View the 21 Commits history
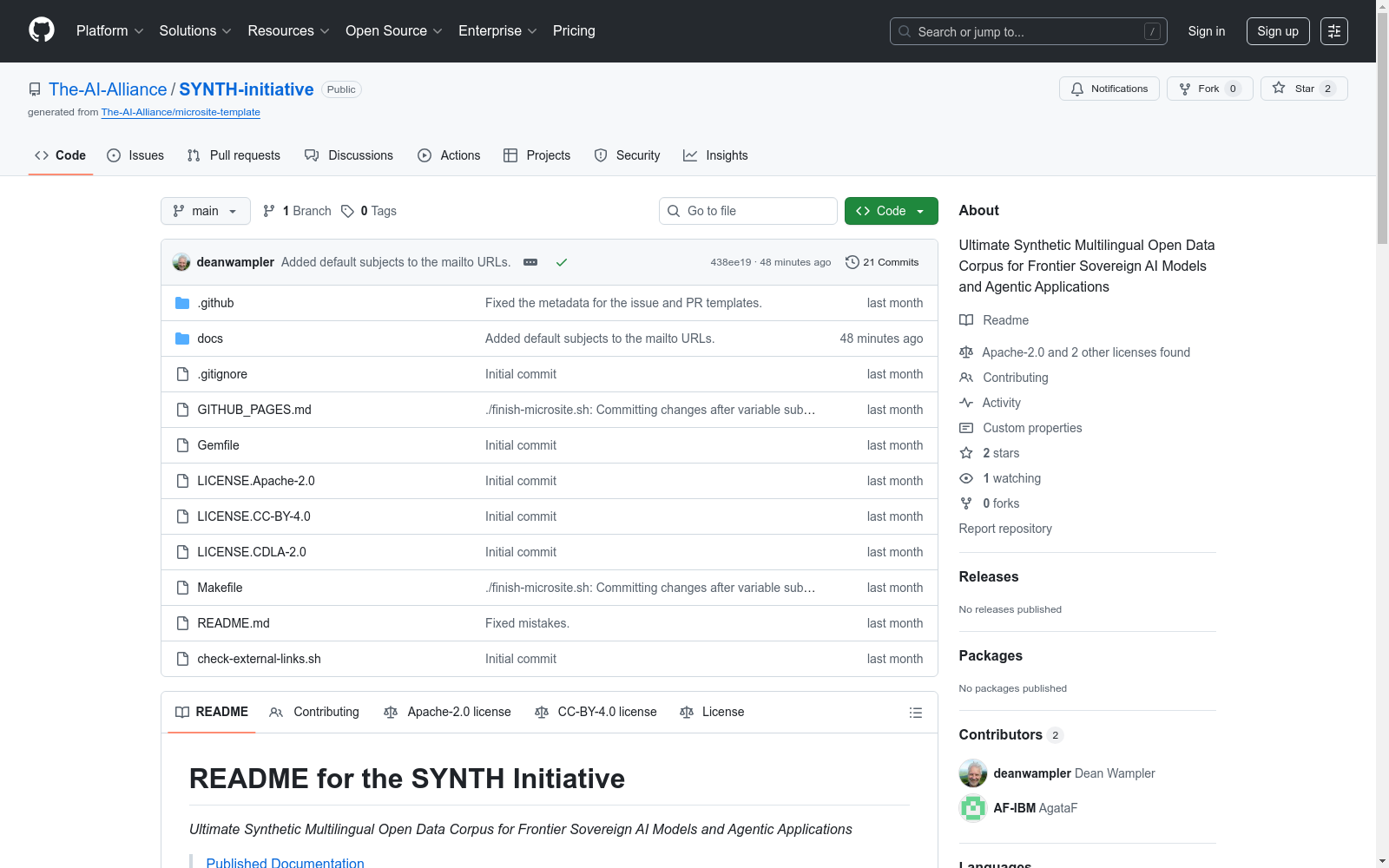 click(x=882, y=262)
